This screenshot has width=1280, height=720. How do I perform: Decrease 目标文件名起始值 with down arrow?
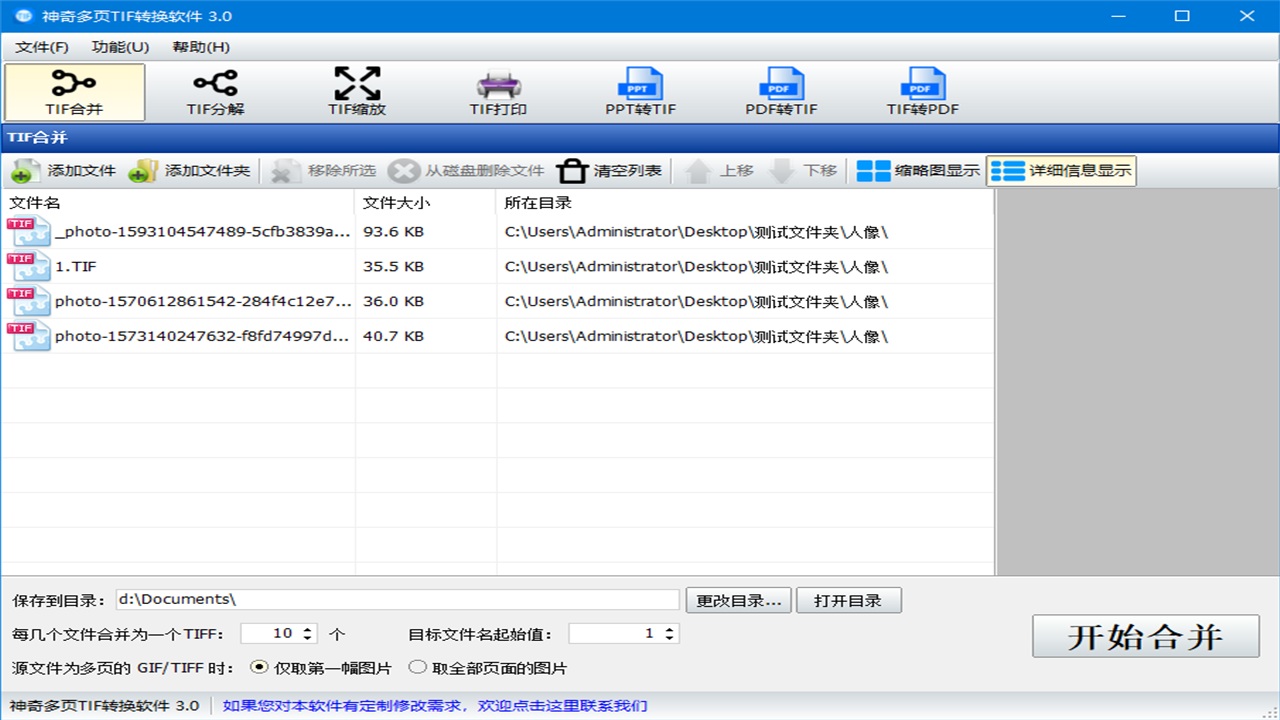tap(668, 638)
